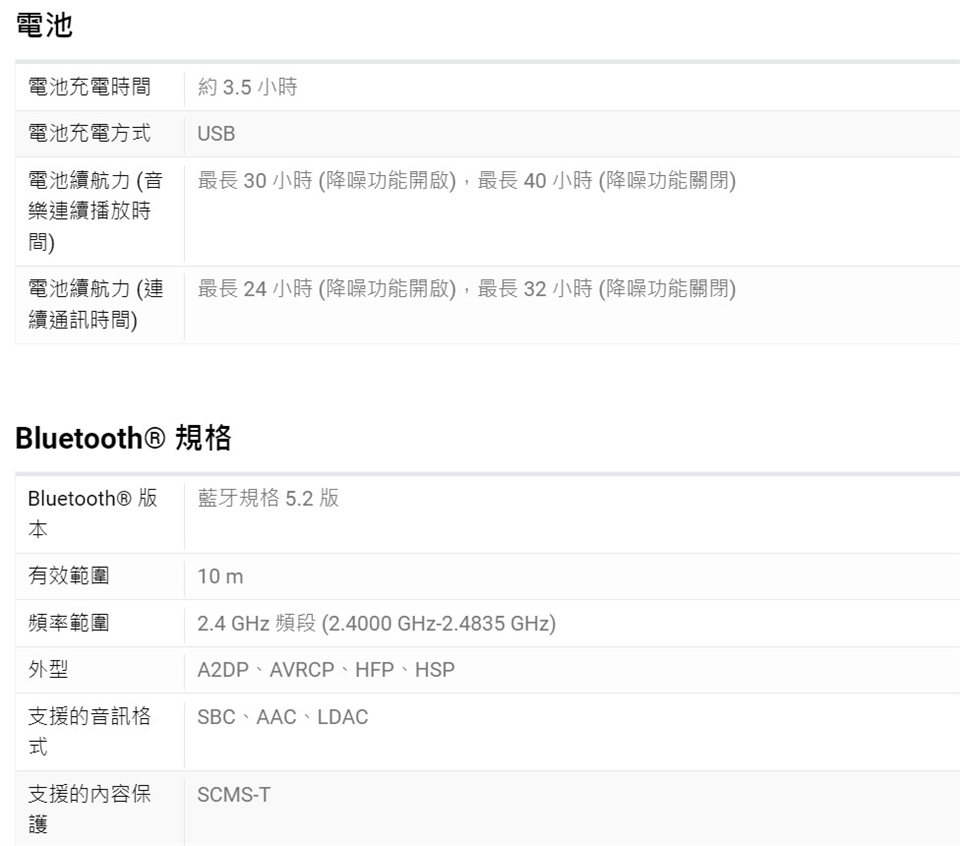Click the Bluetooth® 規格 section heading
The image size is (960, 846).
123,438
